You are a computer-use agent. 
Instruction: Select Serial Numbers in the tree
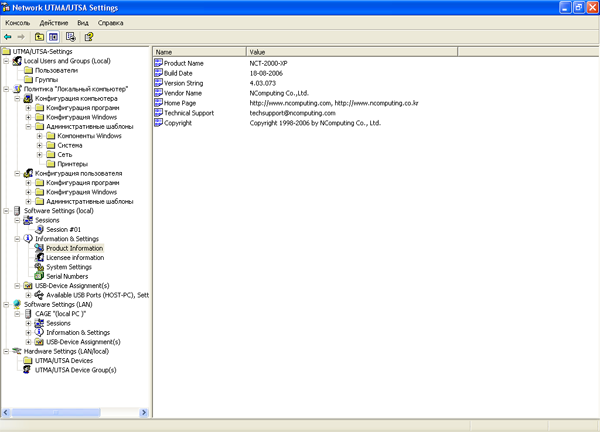coord(67,276)
